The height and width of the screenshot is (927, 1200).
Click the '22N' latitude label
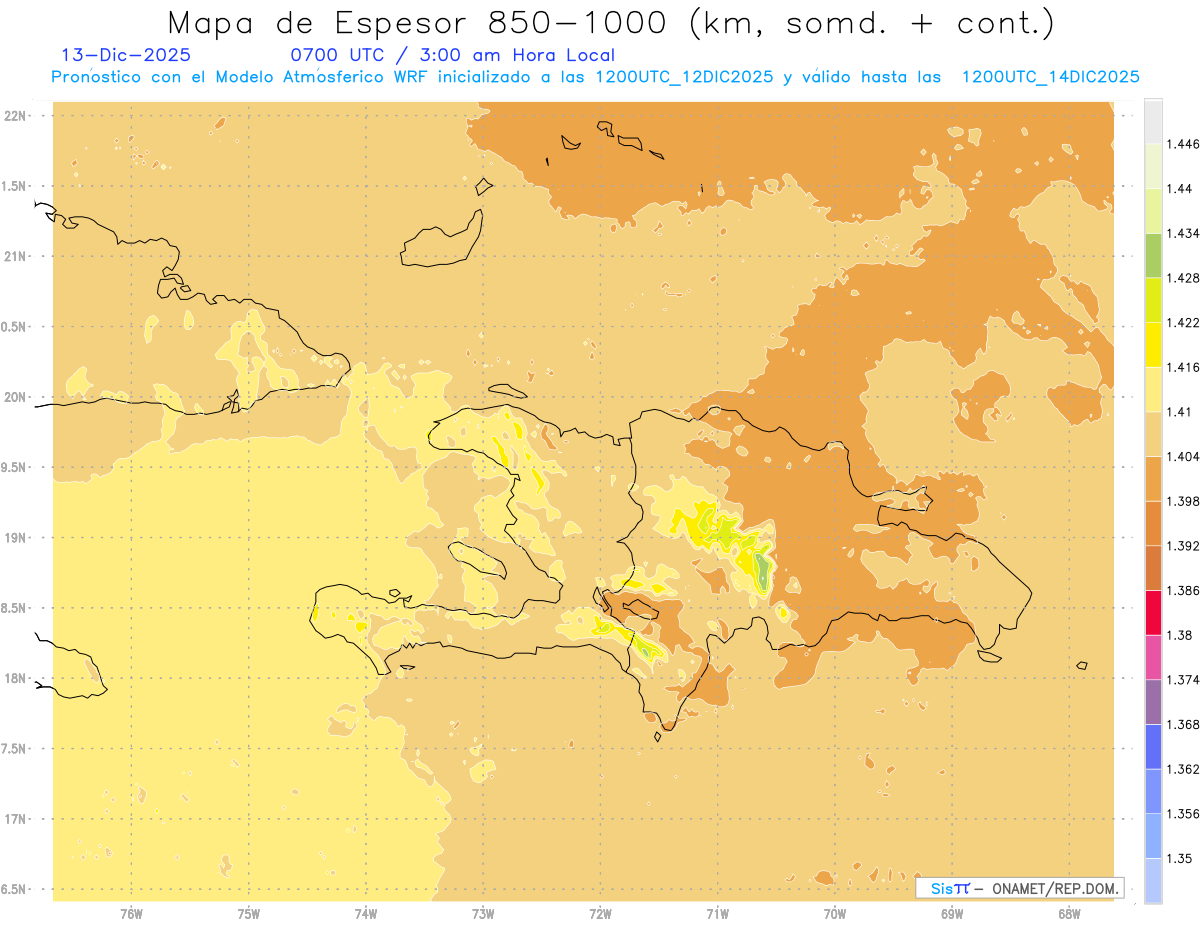click(x=15, y=116)
